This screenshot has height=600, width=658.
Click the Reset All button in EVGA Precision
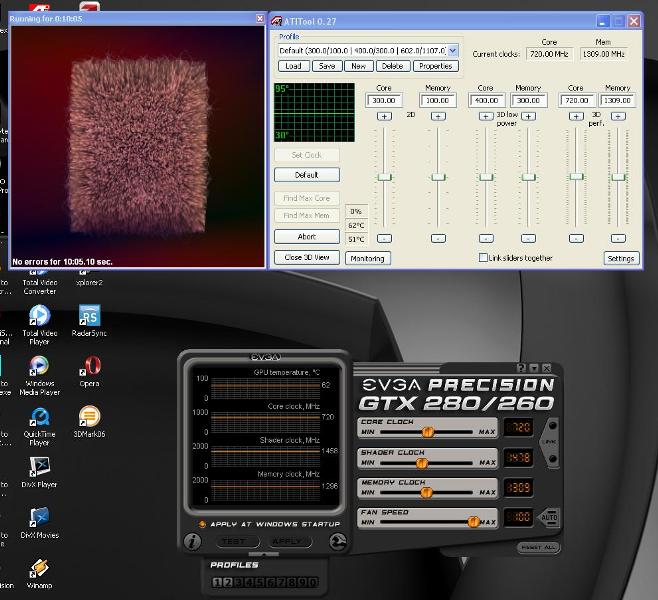coord(538,547)
